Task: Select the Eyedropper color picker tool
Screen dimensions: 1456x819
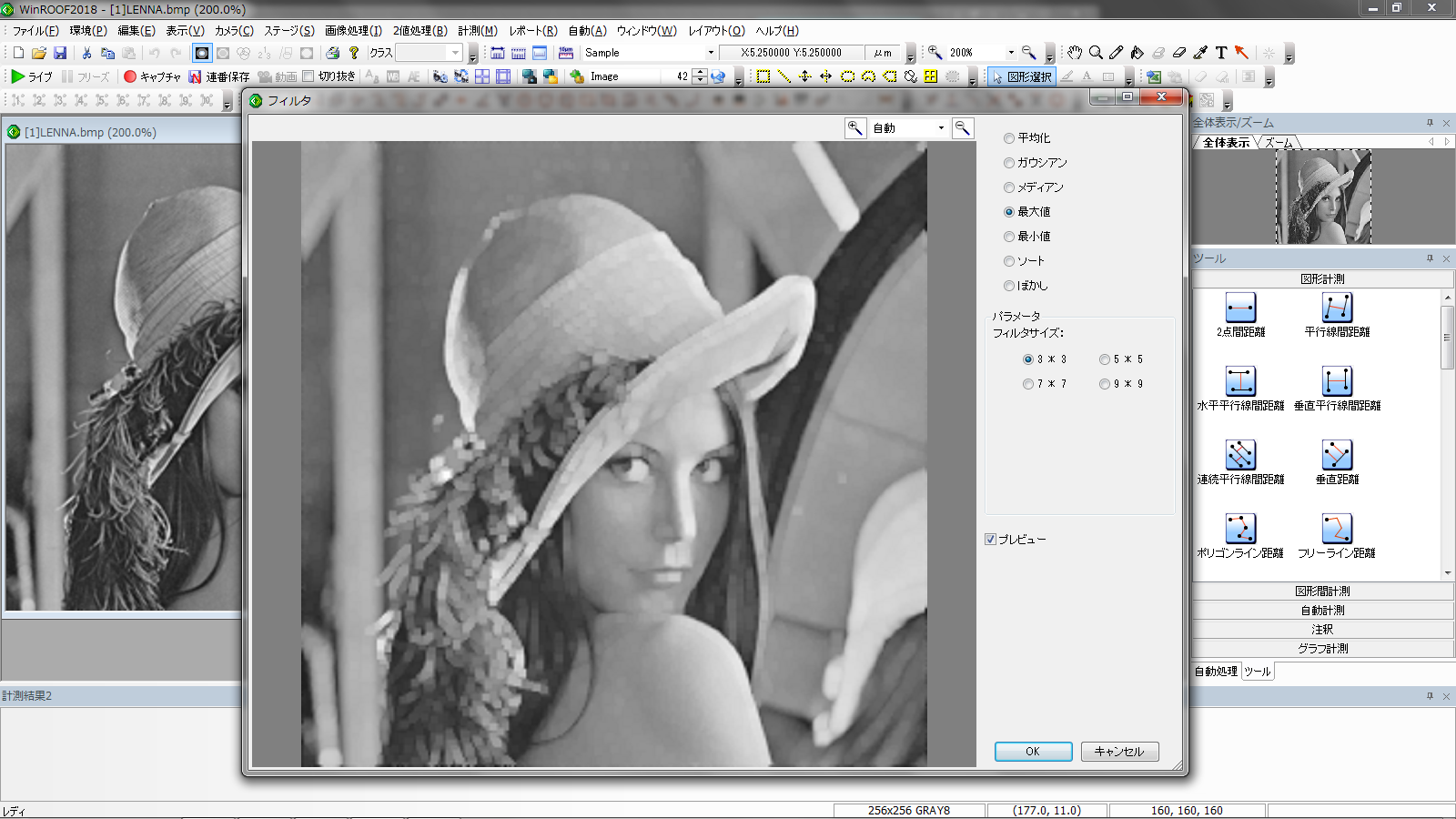Action: (x=1200, y=53)
